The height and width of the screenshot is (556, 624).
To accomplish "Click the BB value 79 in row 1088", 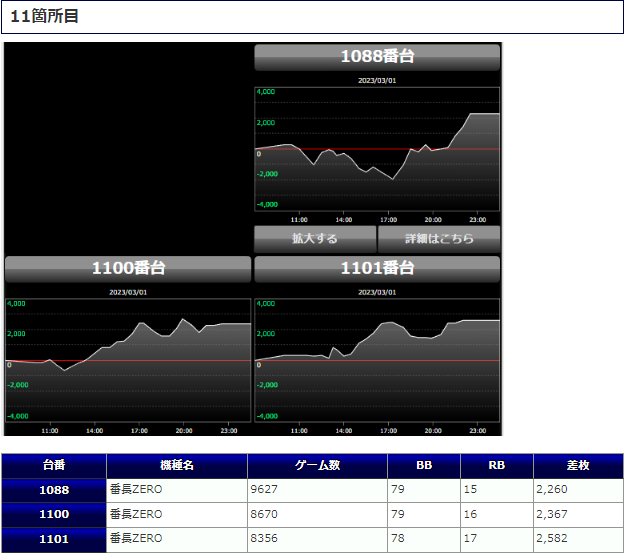I will (398, 490).
